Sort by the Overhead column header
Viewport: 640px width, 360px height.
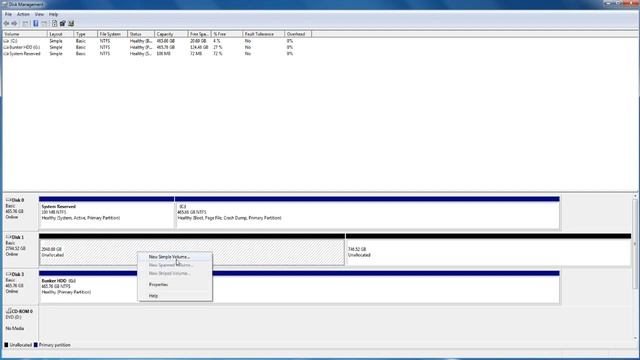point(298,34)
